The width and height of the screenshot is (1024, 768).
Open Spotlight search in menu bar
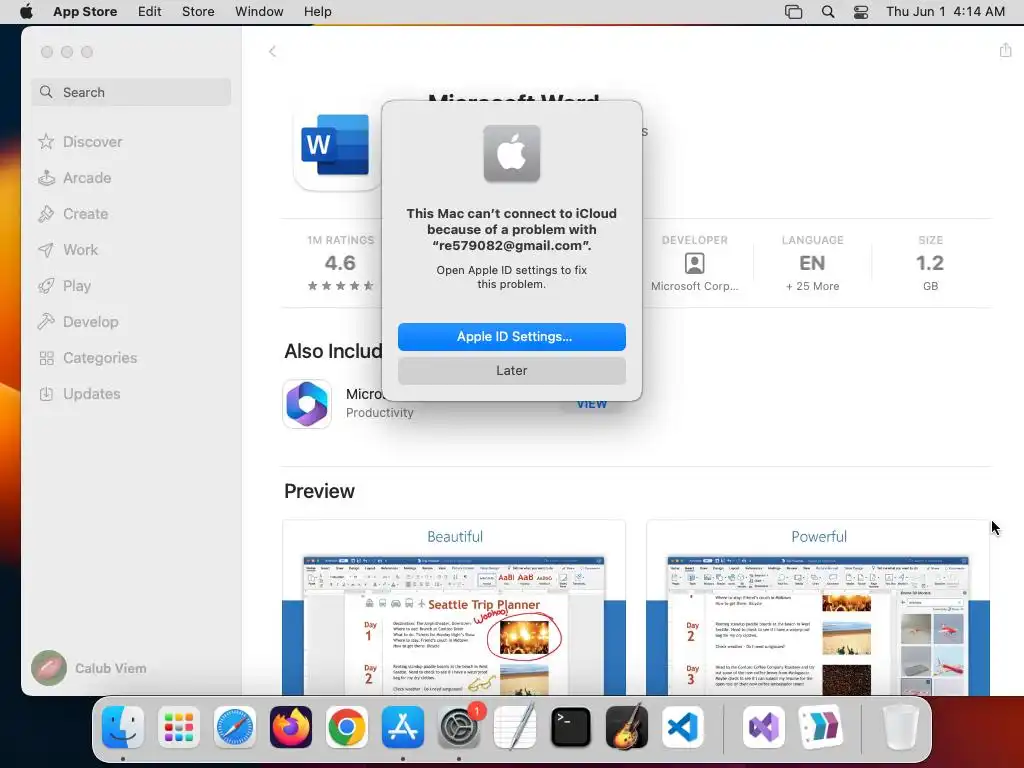827,12
